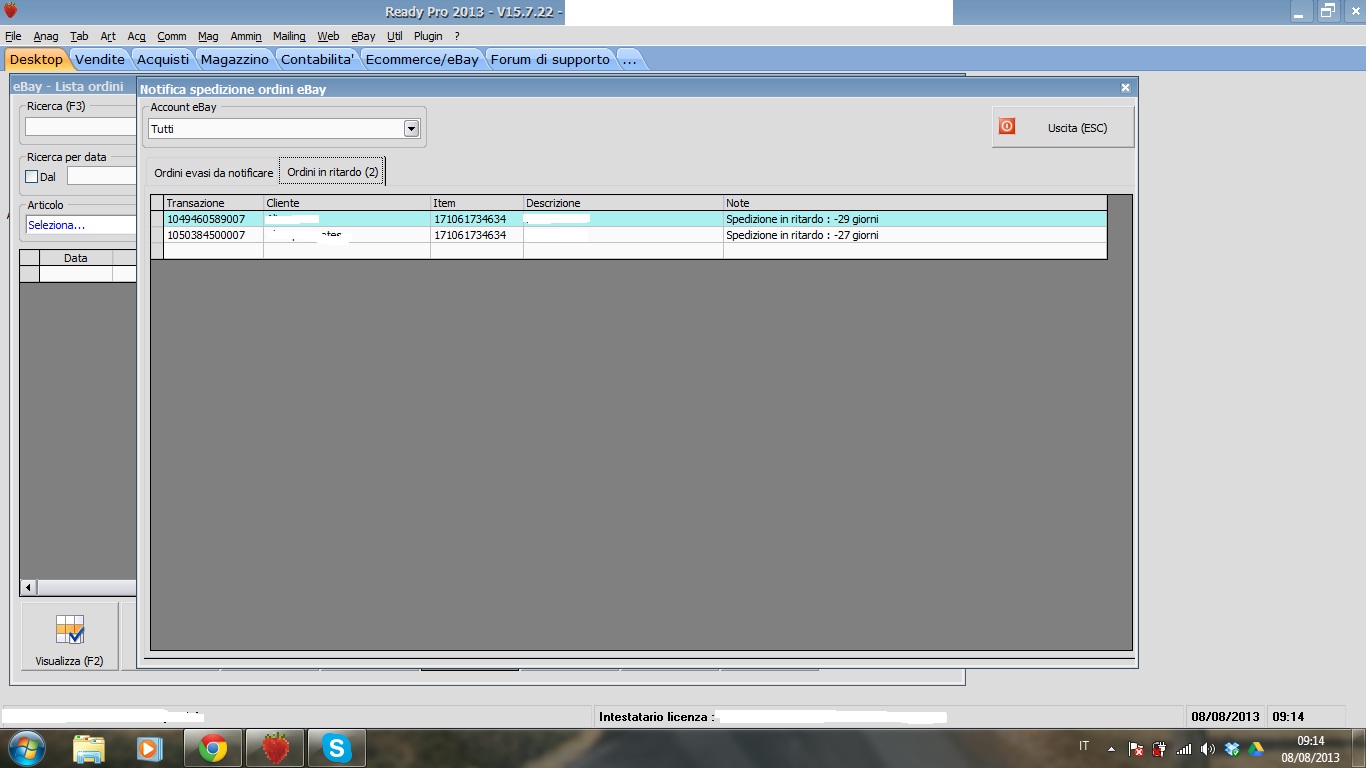Open the Mailing menu
This screenshot has width=1366, height=768.
coord(289,36)
